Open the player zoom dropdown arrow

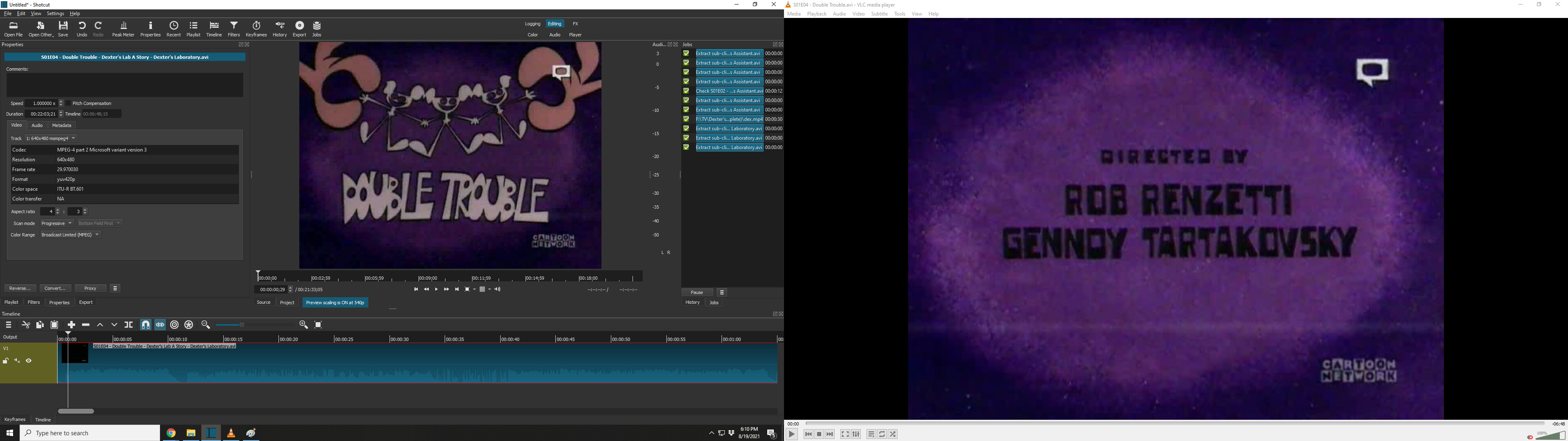pyautogui.click(x=474, y=290)
